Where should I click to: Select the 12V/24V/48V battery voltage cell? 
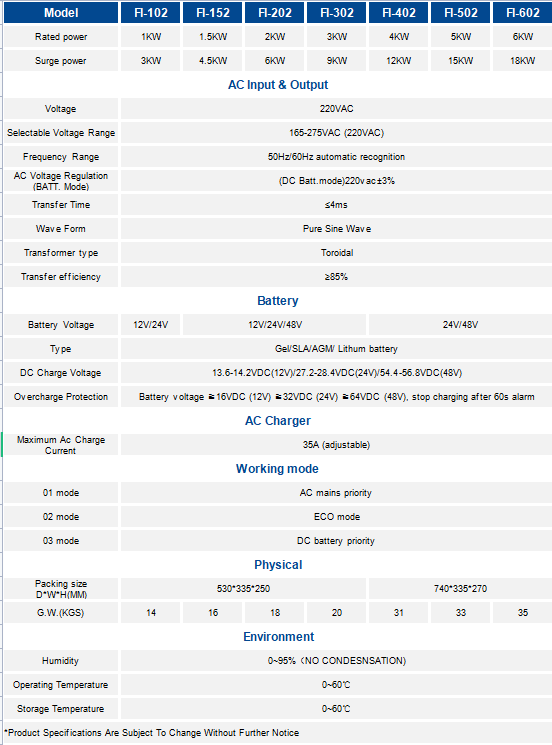275,325
